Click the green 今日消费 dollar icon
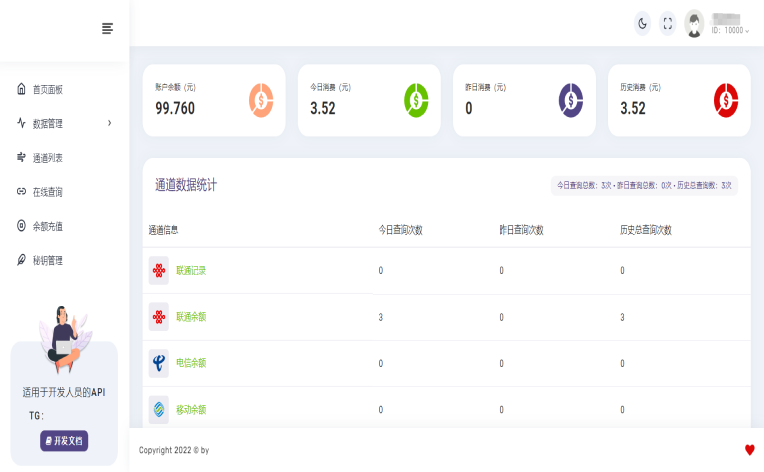764x472 pixels. click(x=416, y=100)
